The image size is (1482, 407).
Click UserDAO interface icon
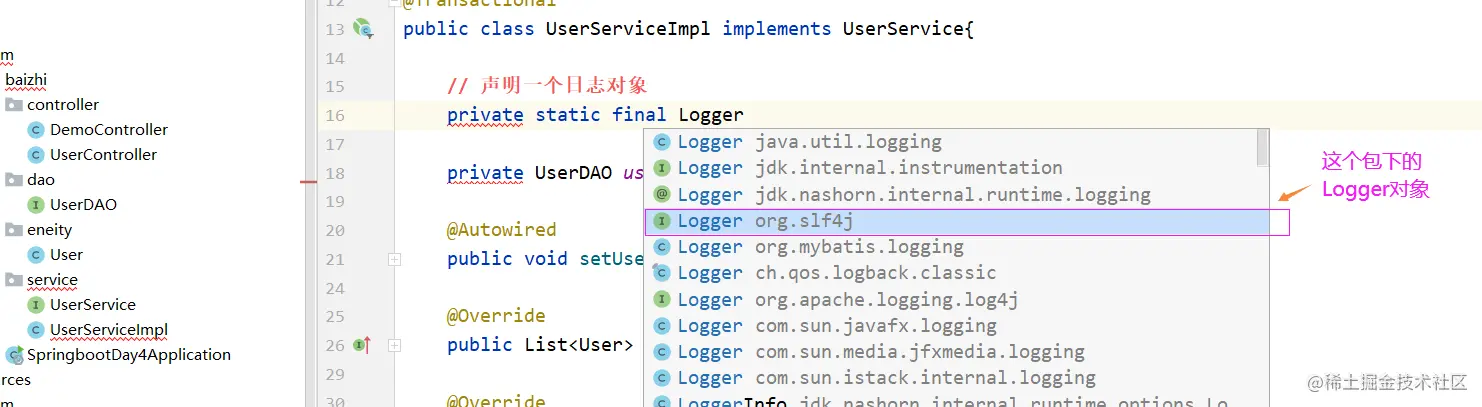36,205
